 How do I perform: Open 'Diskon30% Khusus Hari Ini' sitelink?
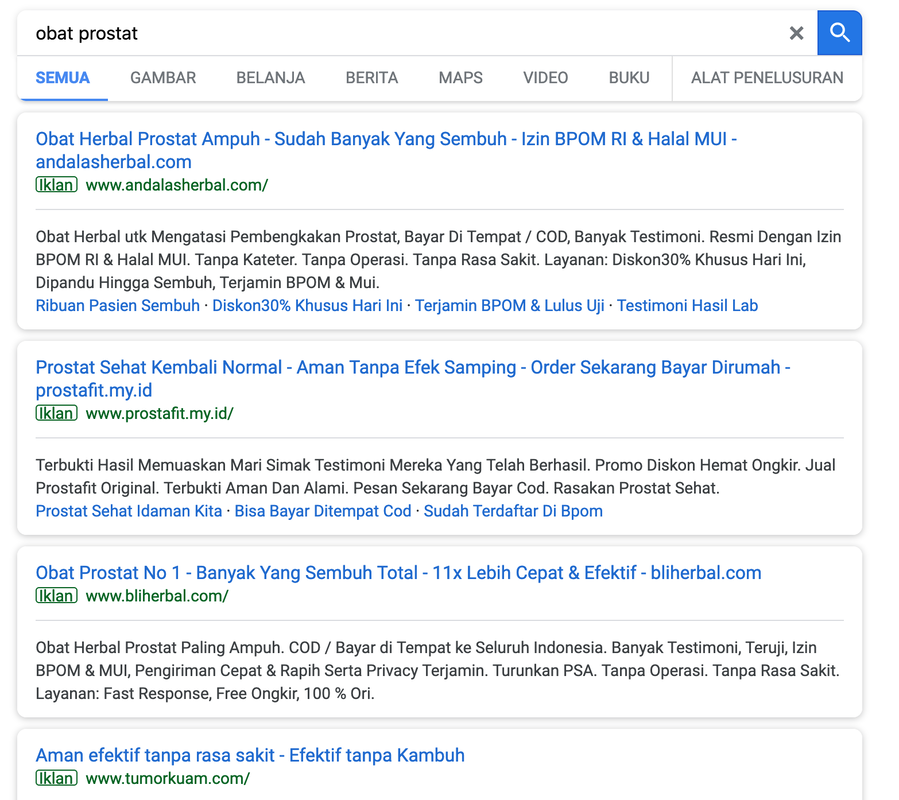(307, 306)
